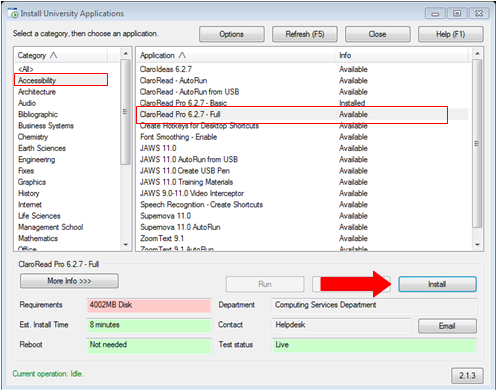Screen dimensions: 497x390
Task: Select the Business Systems category
Action: point(46,126)
